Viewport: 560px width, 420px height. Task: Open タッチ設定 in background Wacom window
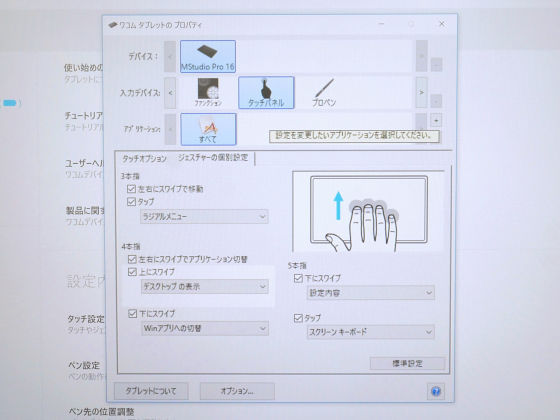coord(86,319)
